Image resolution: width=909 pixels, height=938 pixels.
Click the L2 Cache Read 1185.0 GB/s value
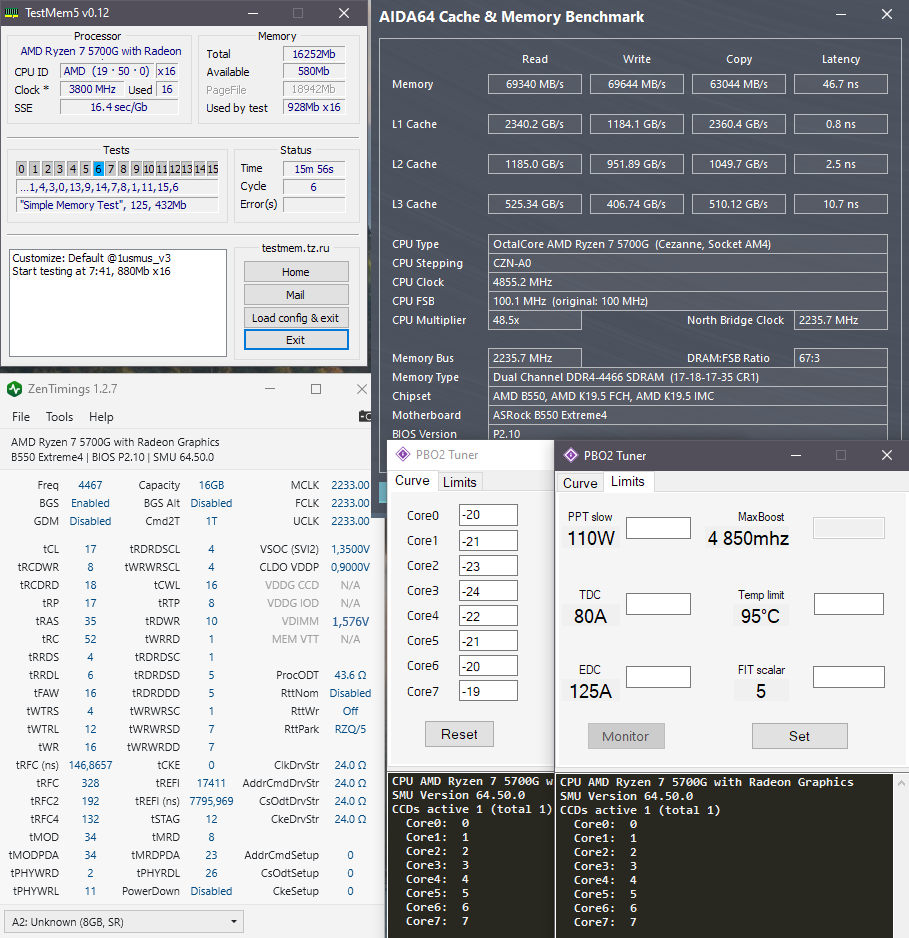tap(535, 164)
